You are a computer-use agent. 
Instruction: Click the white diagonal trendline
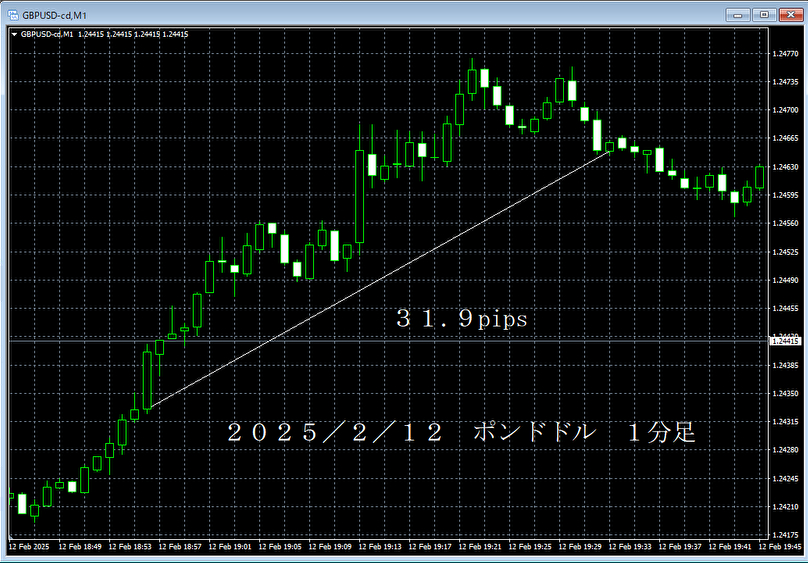coord(380,279)
